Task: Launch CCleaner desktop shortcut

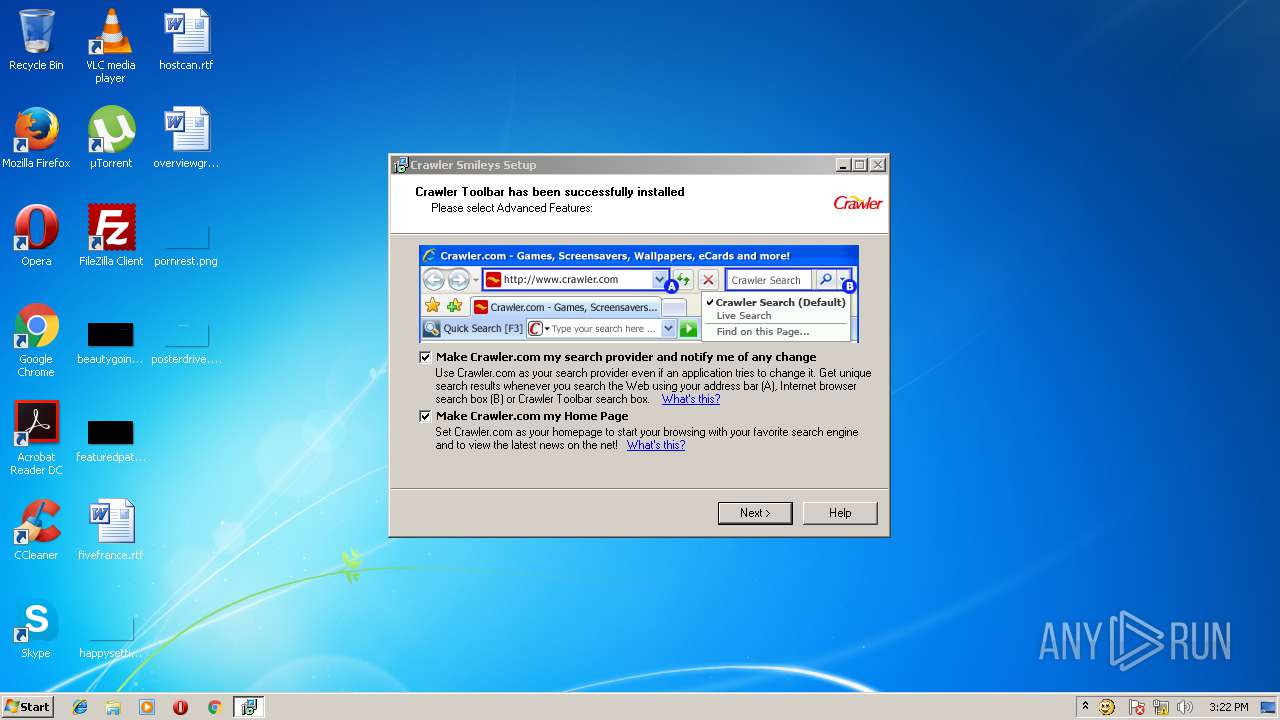Action: coord(36,530)
